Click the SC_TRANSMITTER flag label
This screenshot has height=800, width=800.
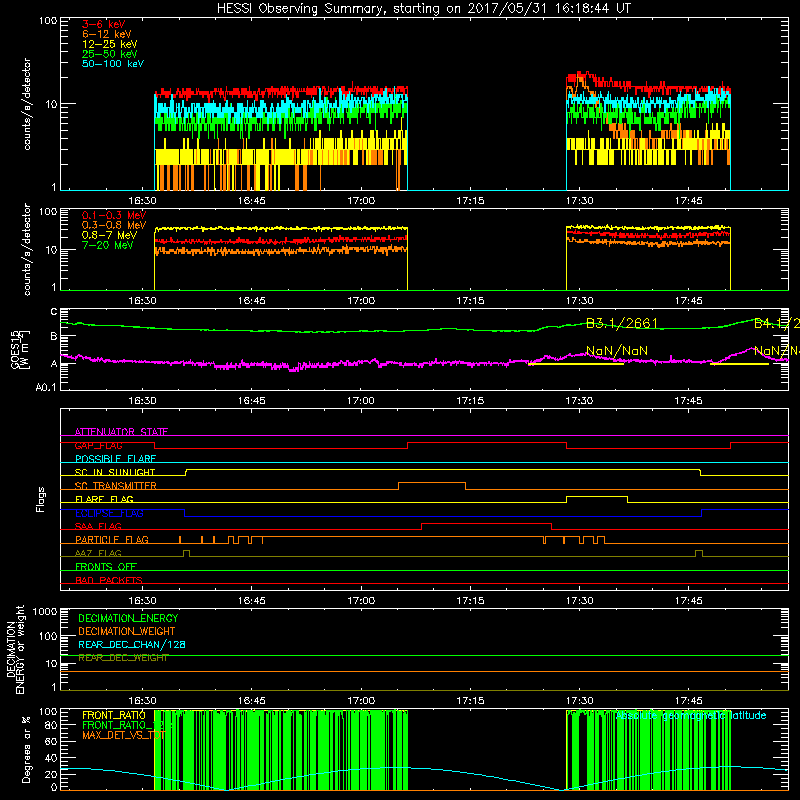115,486
